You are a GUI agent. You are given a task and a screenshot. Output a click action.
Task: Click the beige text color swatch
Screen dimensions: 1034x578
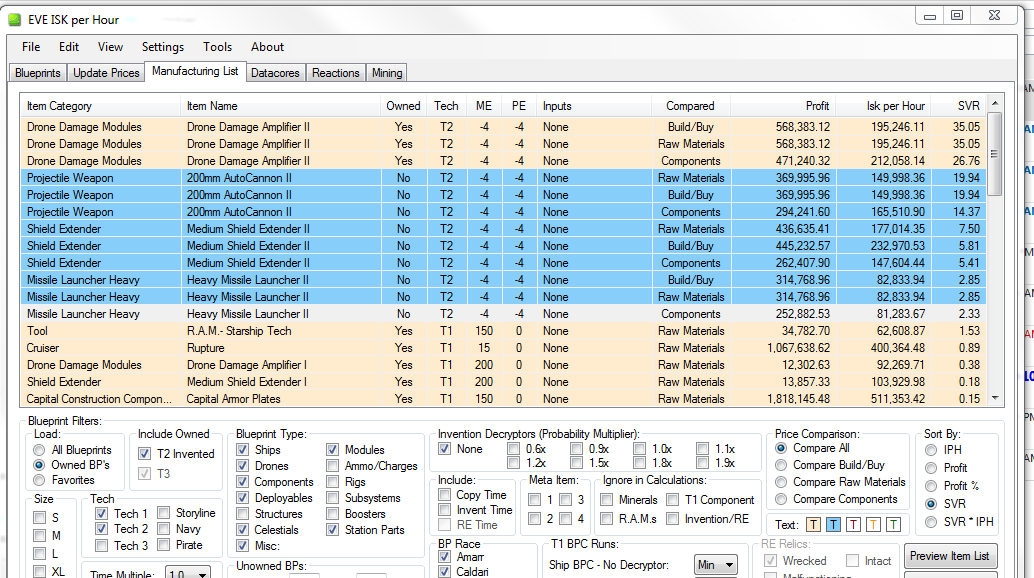[814, 525]
